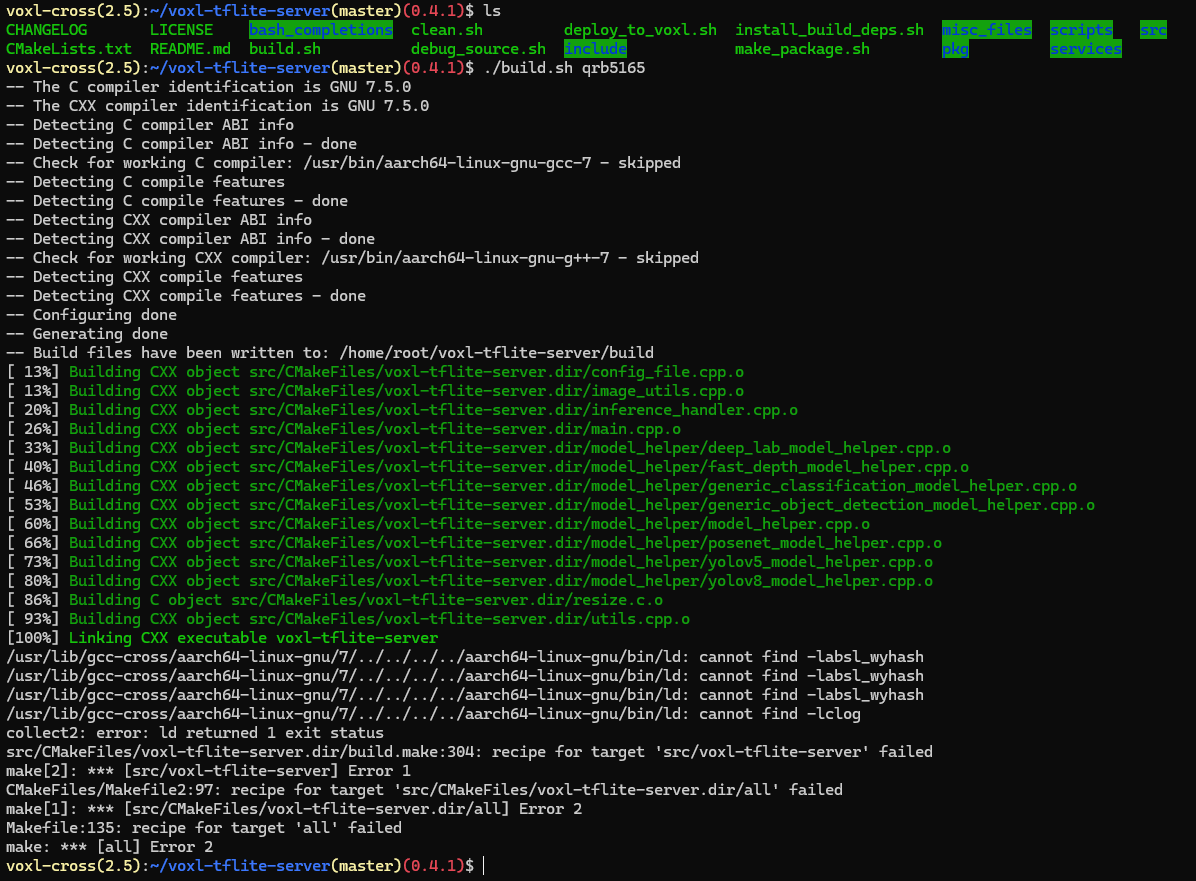Viewport: 1196px width, 881px height.
Task: Click the config_file.cpp.o build line
Action: [375, 372]
